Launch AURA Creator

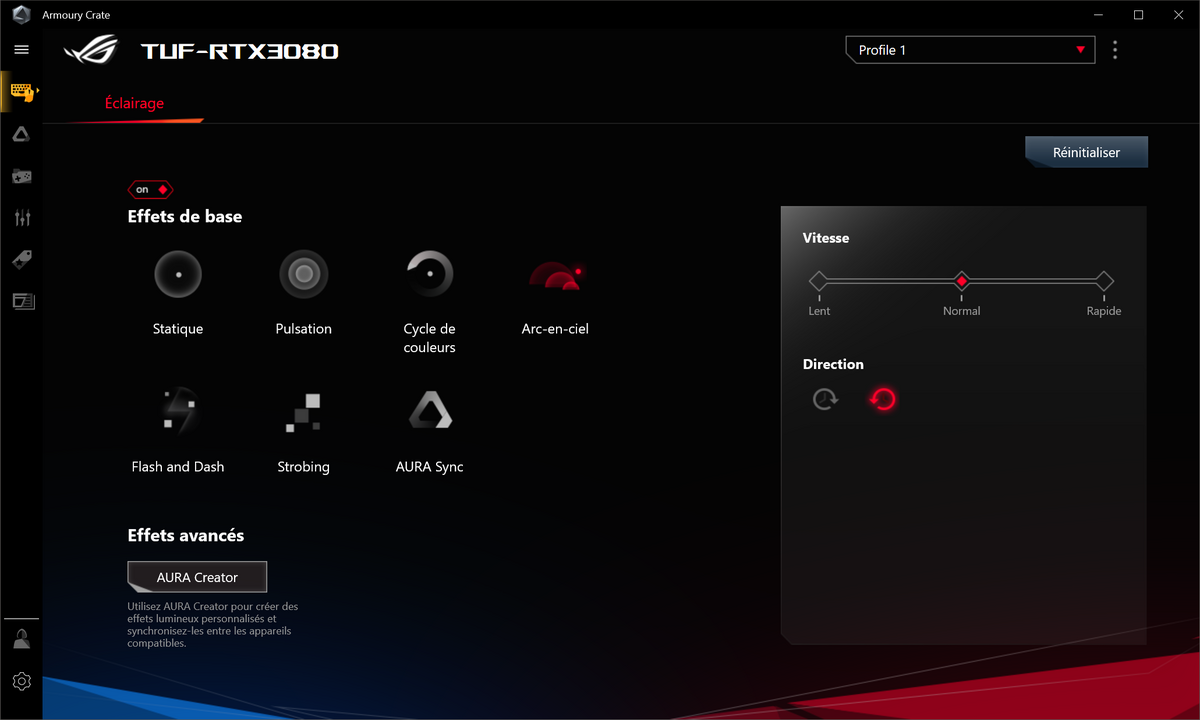click(197, 577)
